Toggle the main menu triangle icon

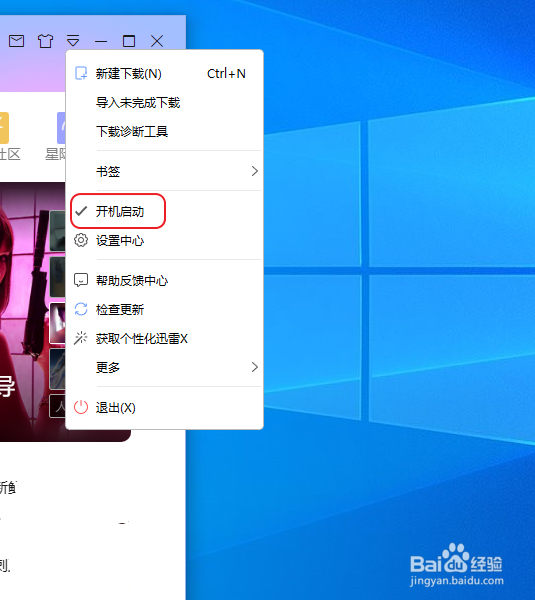[73, 41]
